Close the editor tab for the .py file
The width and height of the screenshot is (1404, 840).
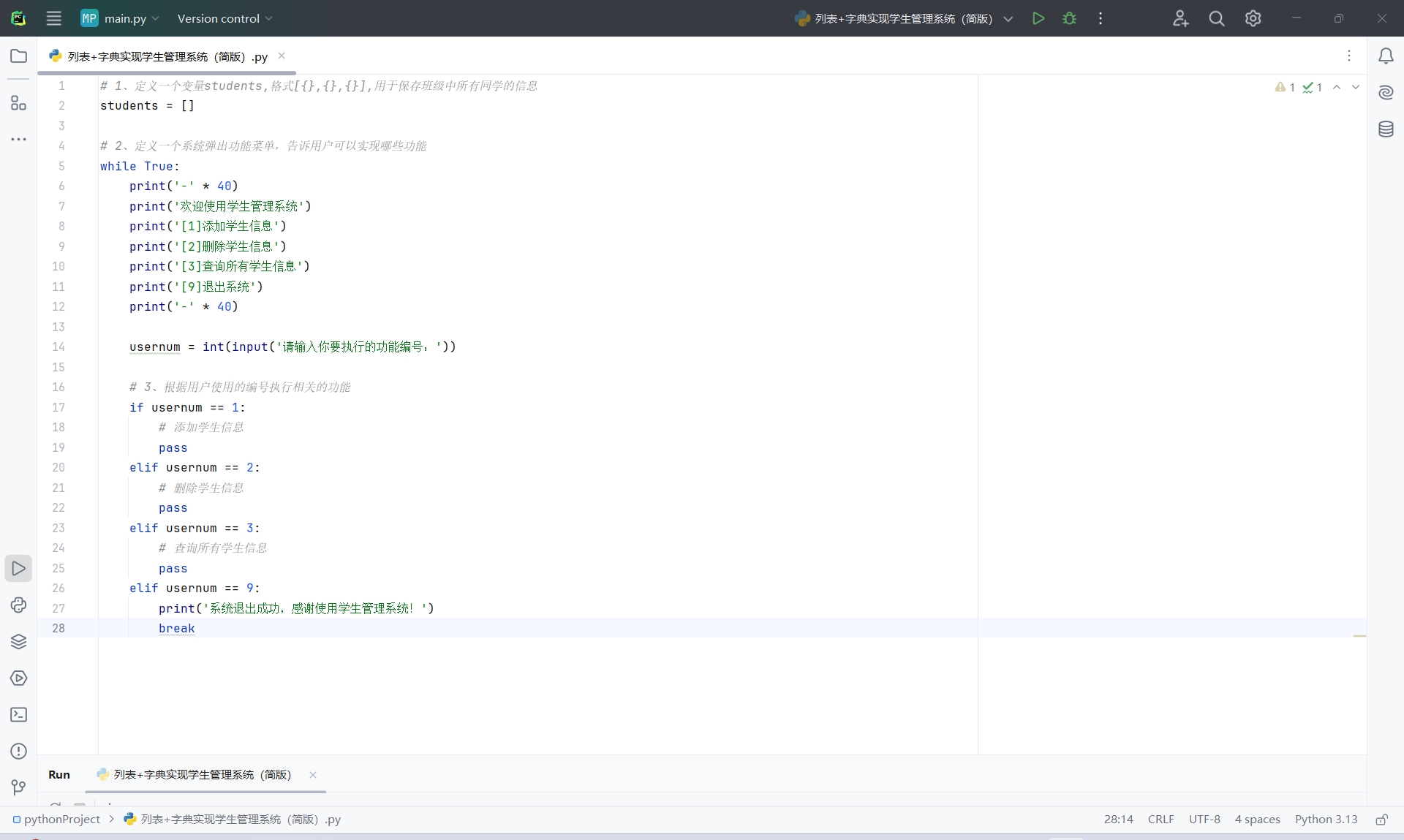(x=282, y=56)
